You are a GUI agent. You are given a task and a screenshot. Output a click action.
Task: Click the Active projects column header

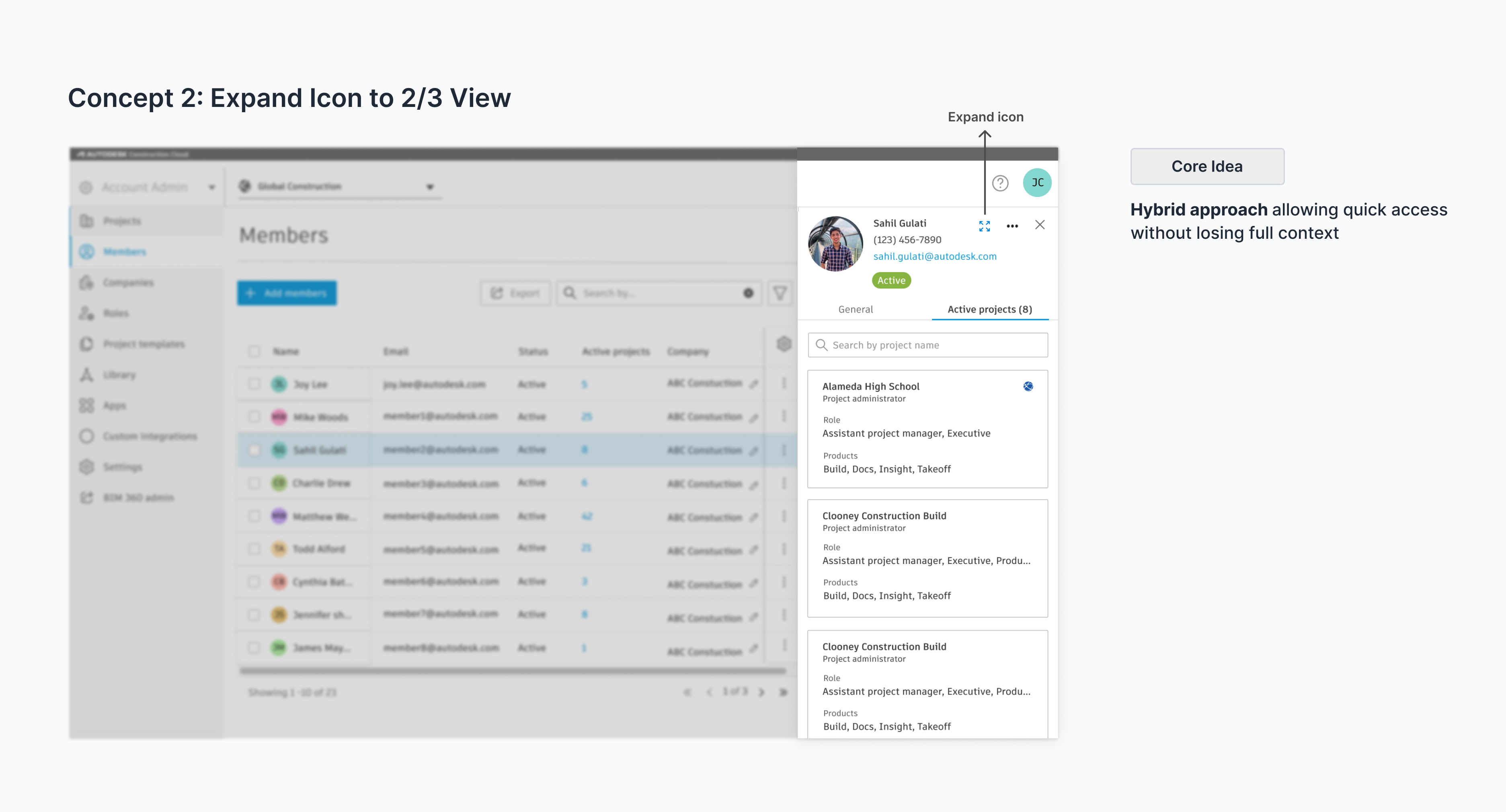pos(616,351)
